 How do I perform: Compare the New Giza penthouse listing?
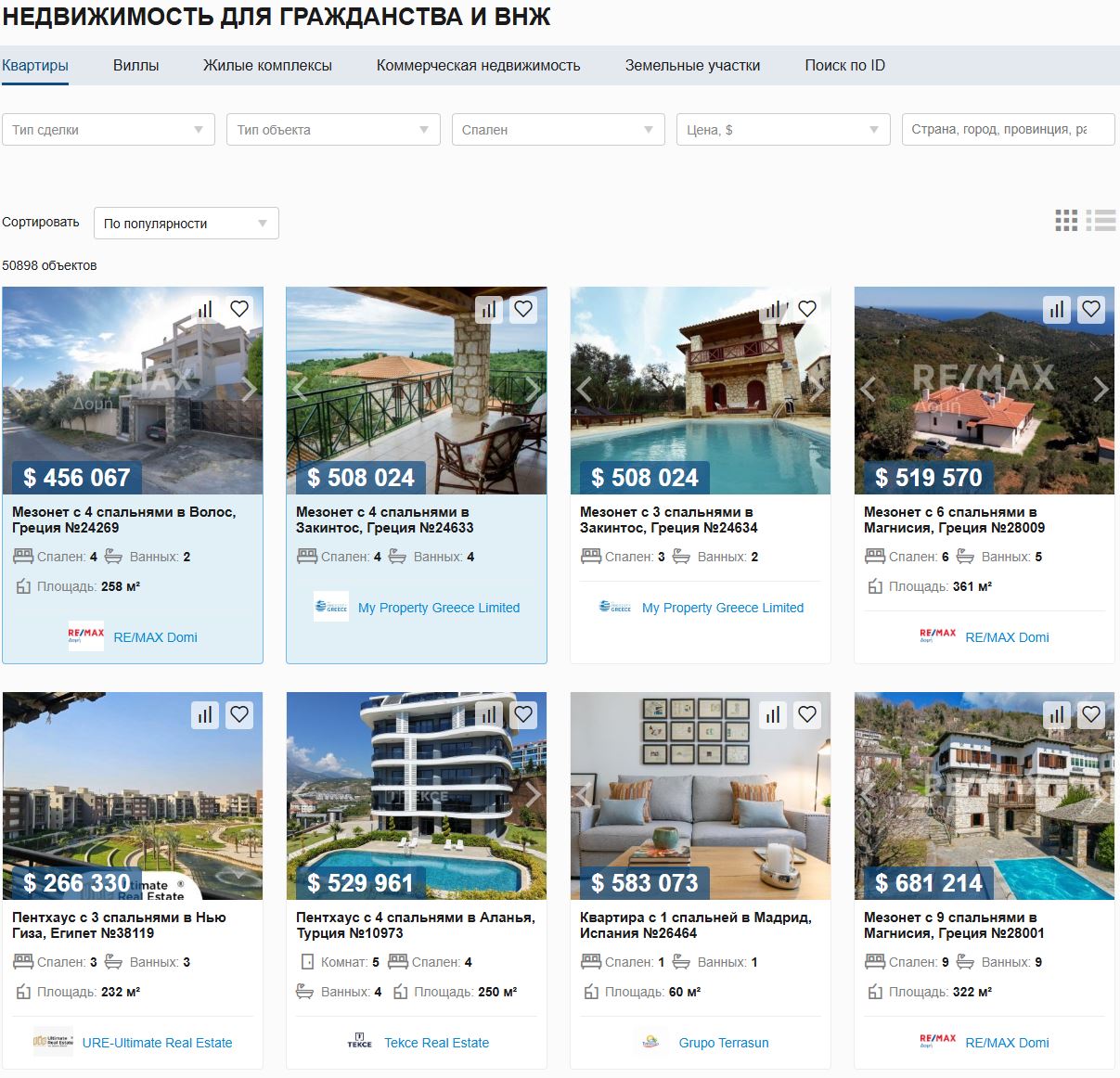[205, 714]
